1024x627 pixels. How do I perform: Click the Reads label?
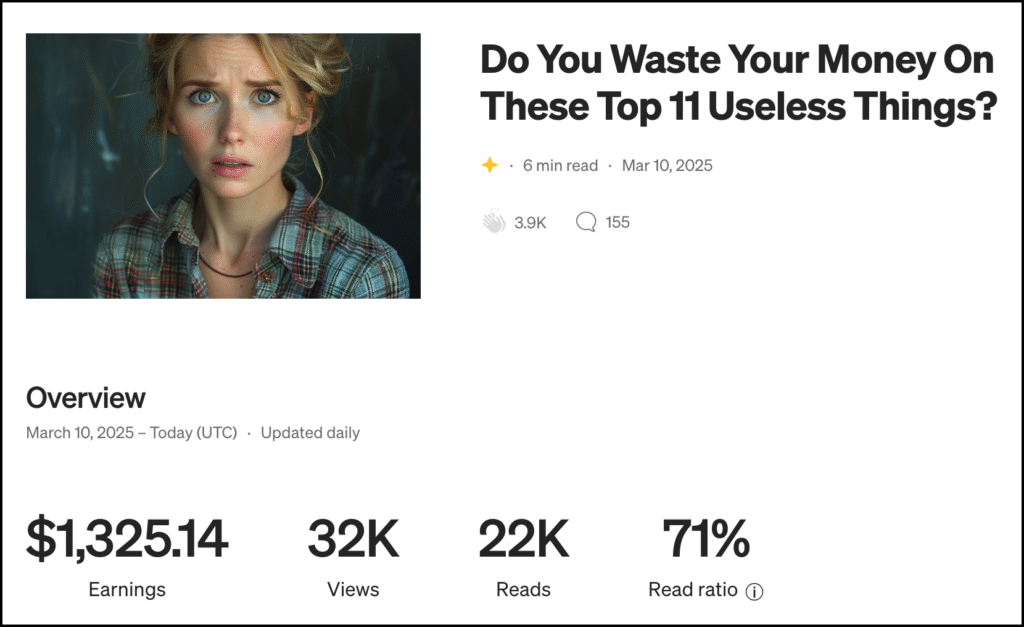[523, 590]
